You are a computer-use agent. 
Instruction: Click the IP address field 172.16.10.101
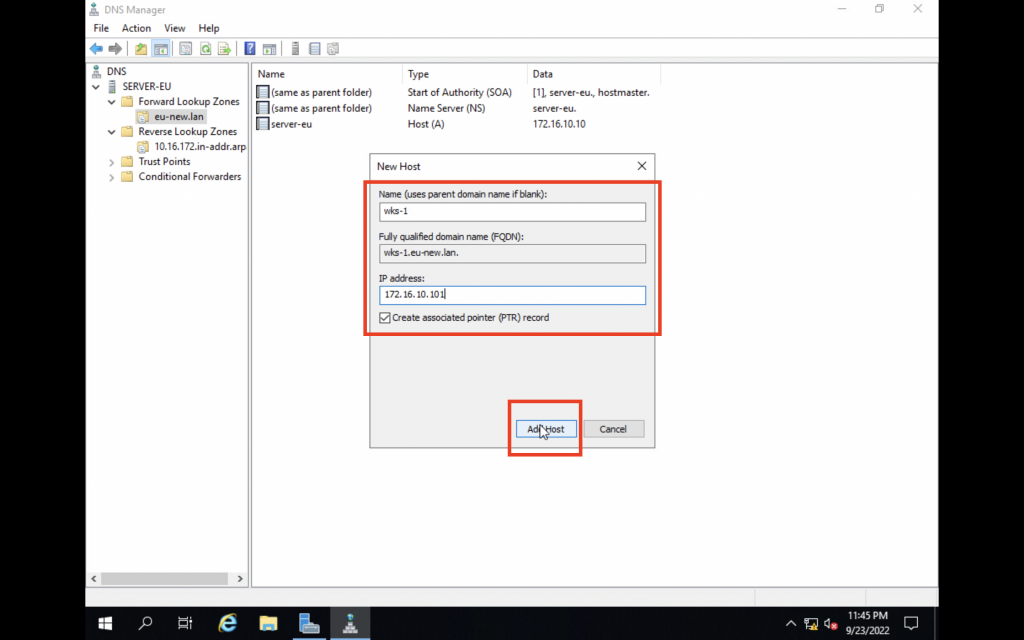pos(512,295)
